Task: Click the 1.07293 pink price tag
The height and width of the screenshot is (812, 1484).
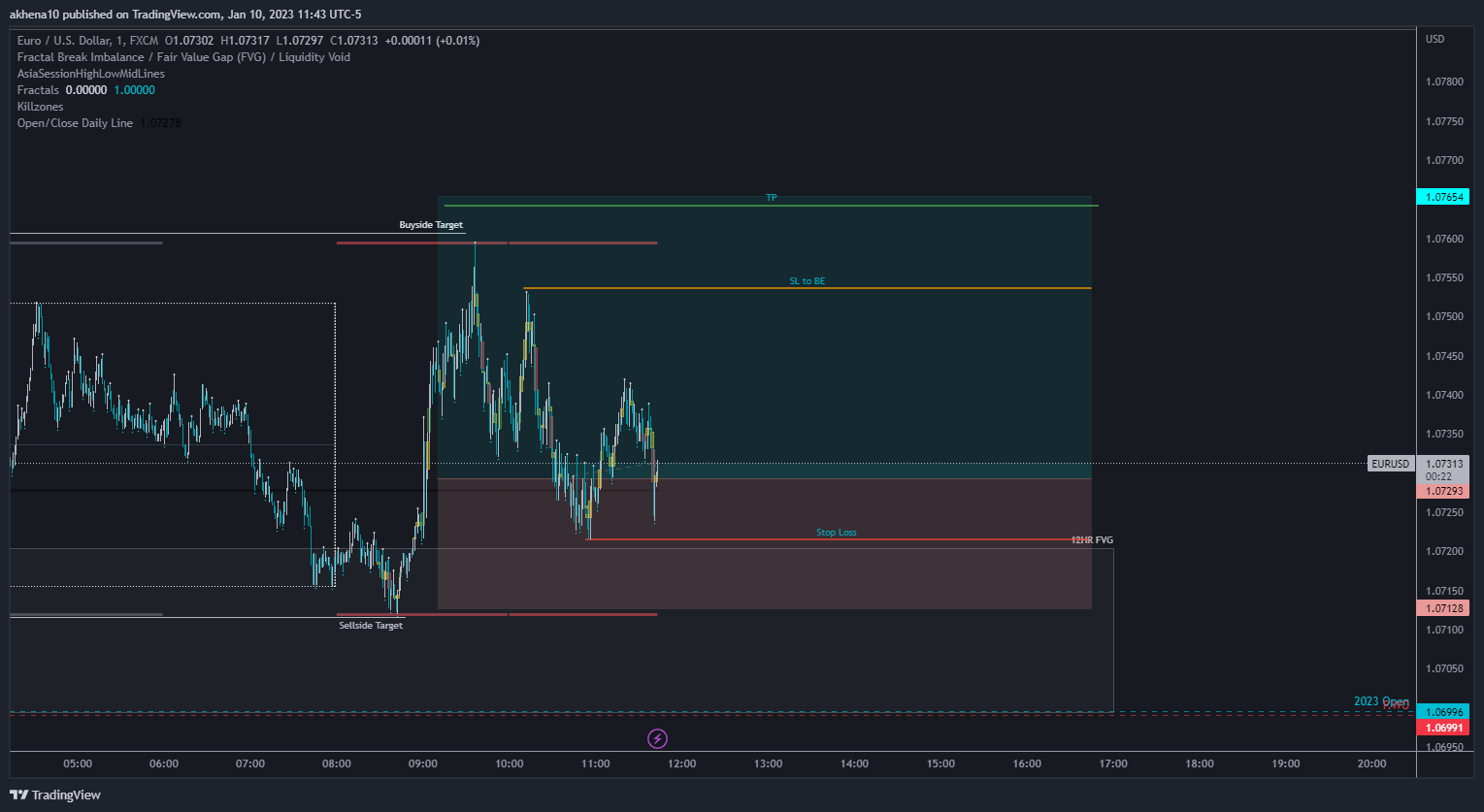Action: [x=1443, y=491]
